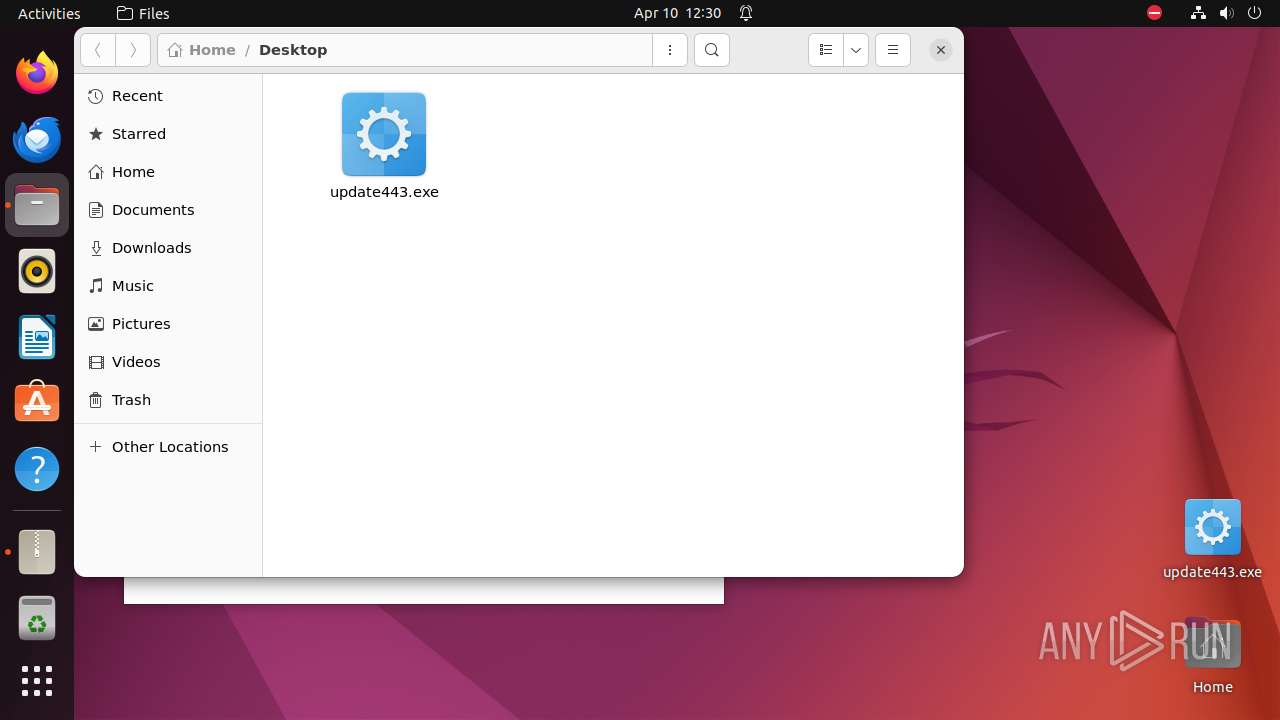Click the notification bell icon
1280x720 pixels.
coord(746,13)
